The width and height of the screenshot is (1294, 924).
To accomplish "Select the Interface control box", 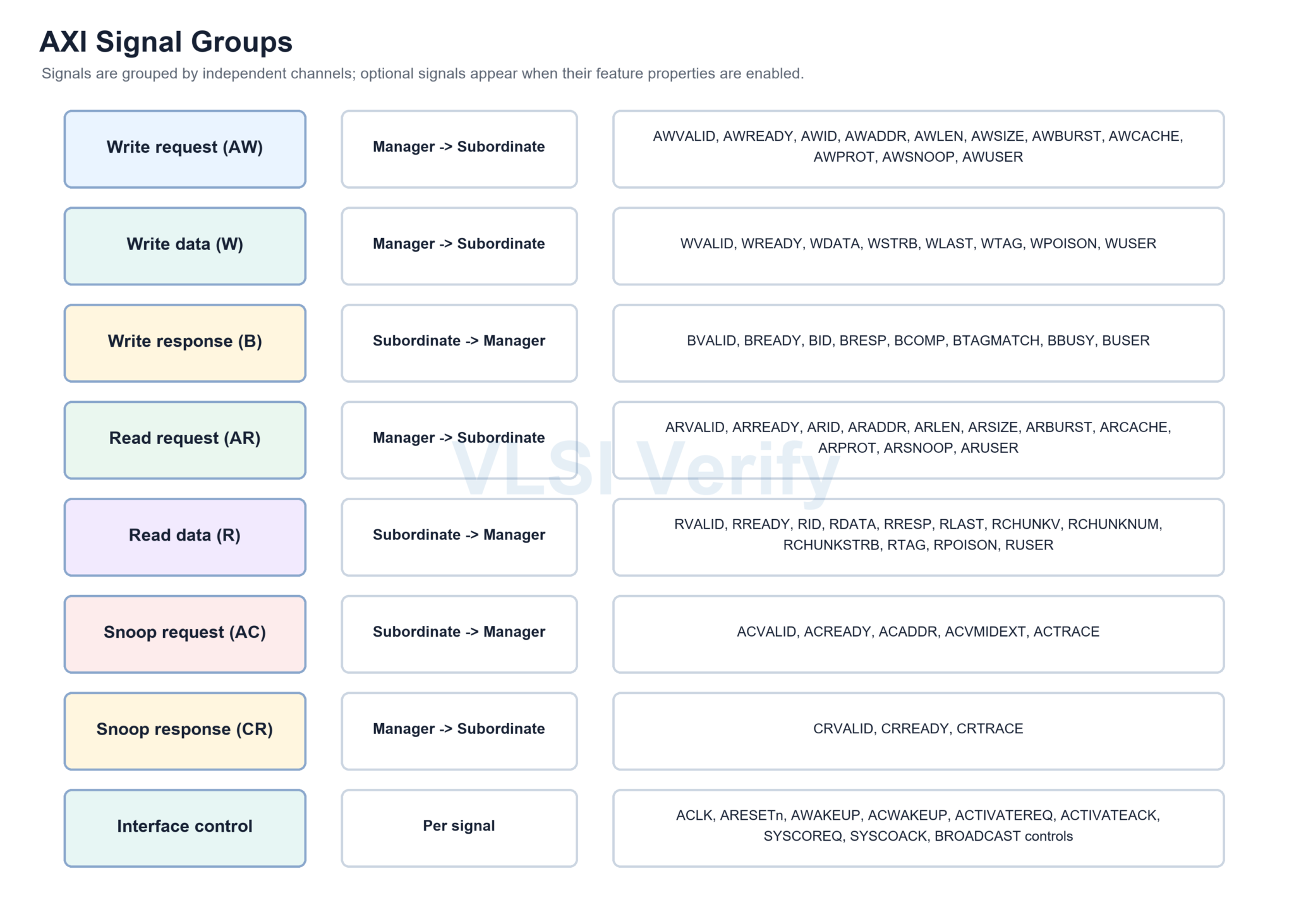I will pyautogui.click(x=185, y=828).
